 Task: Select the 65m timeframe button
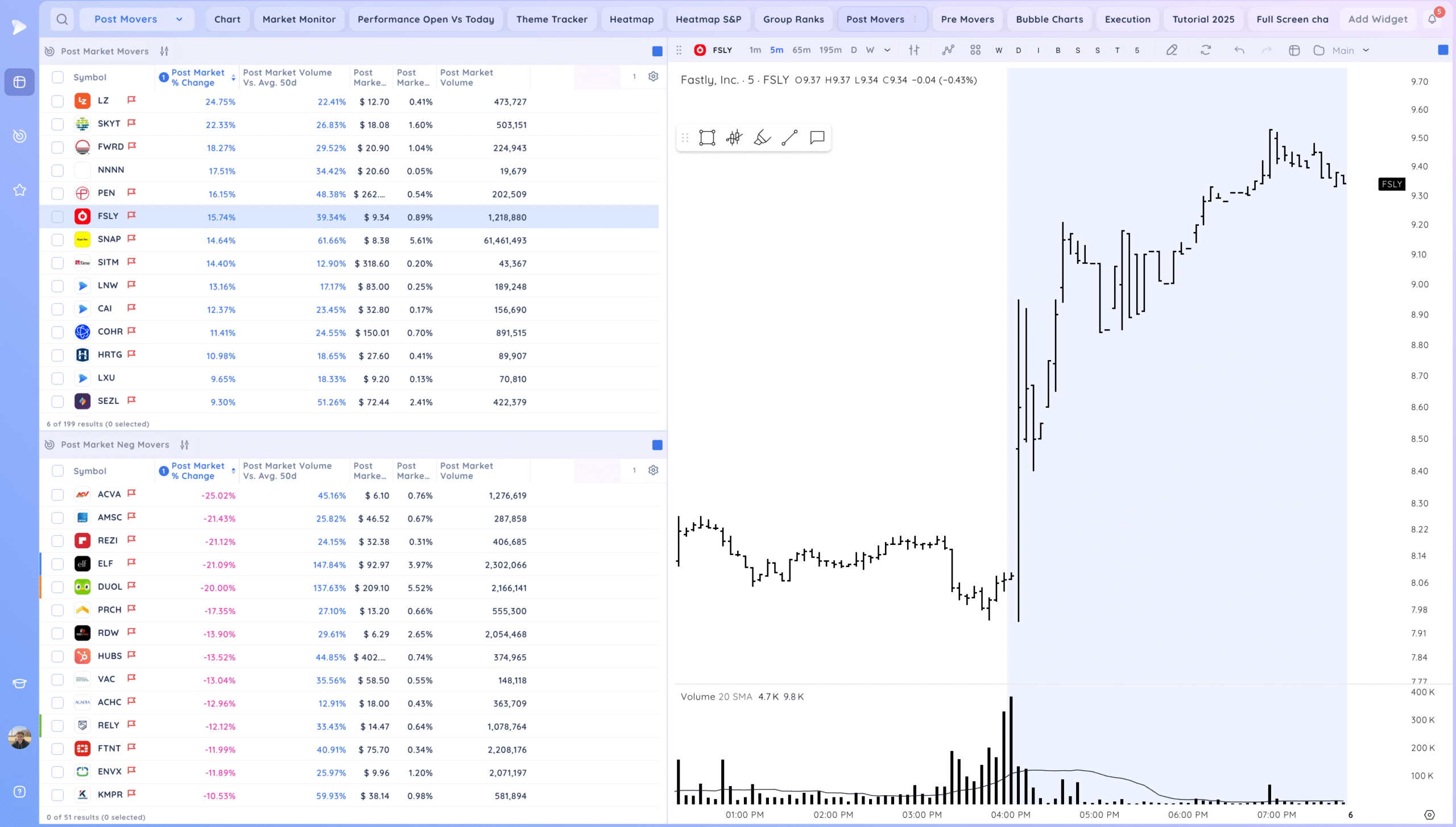click(x=801, y=50)
